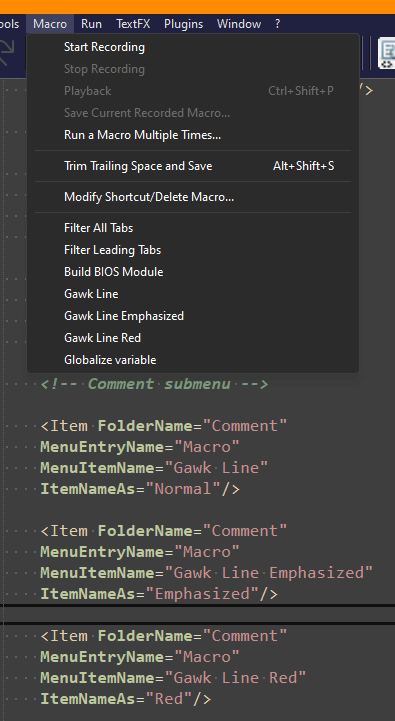Open the Run menu
This screenshot has height=721, width=395.
[x=91, y=23]
